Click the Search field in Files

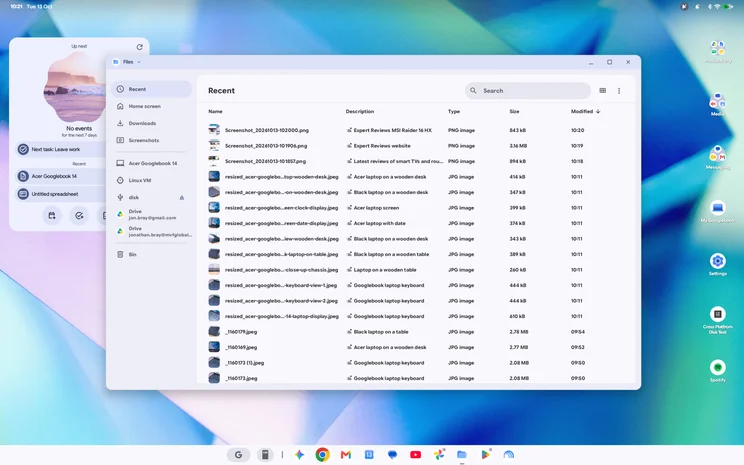[528, 91]
